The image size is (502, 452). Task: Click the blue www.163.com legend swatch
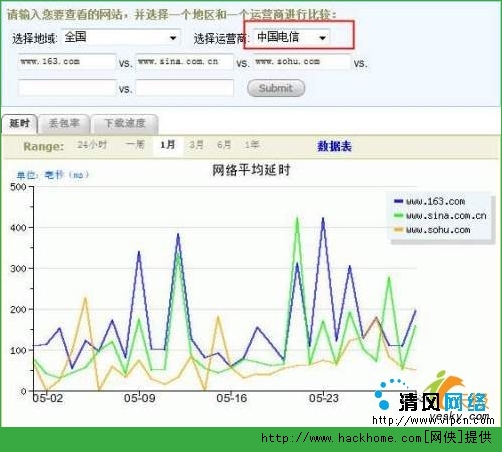click(398, 201)
